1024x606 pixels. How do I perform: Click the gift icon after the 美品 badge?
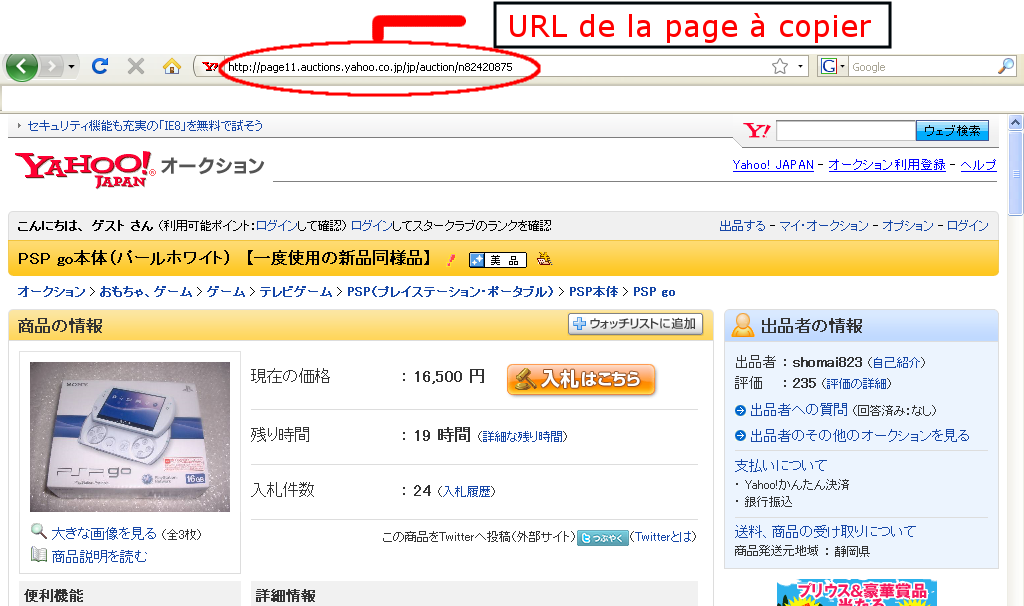coord(544,259)
